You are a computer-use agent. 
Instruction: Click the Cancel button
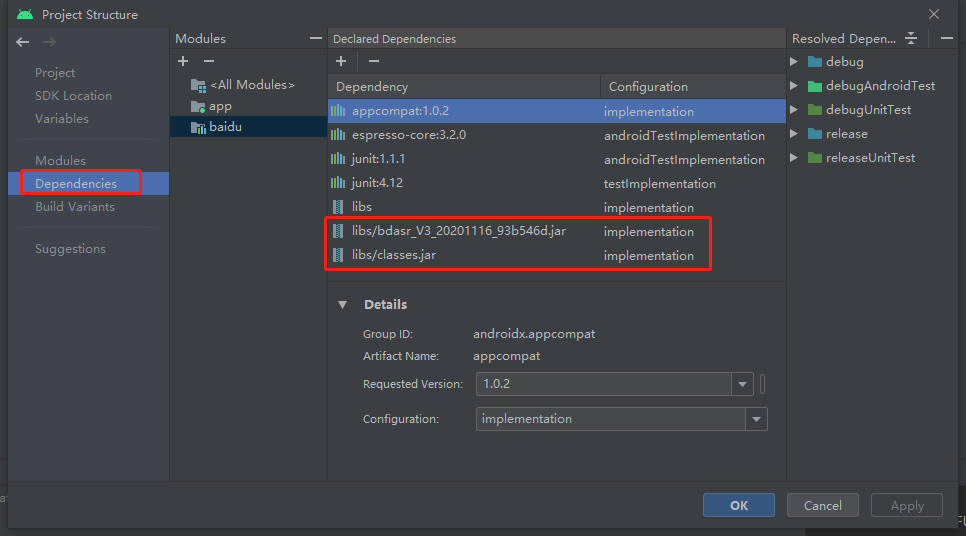click(x=822, y=505)
